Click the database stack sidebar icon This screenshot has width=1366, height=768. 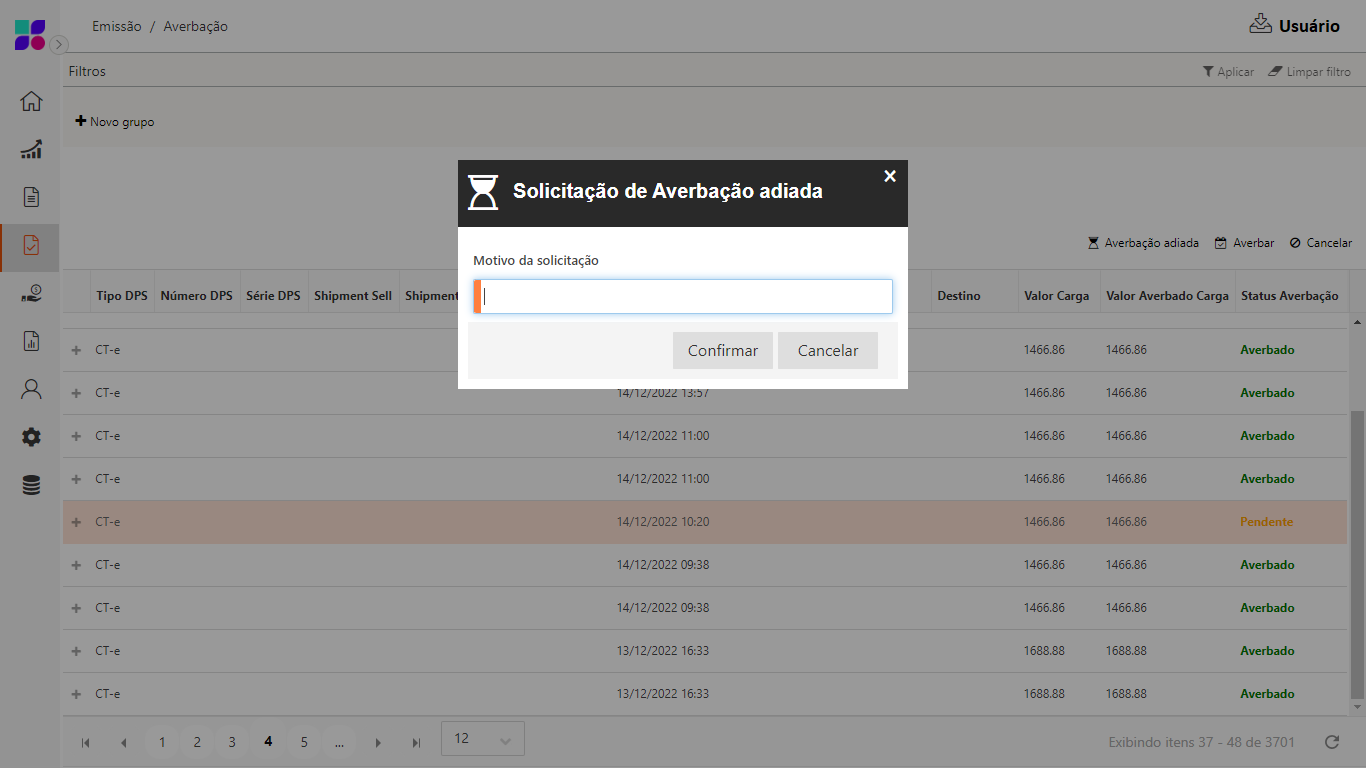click(31, 485)
